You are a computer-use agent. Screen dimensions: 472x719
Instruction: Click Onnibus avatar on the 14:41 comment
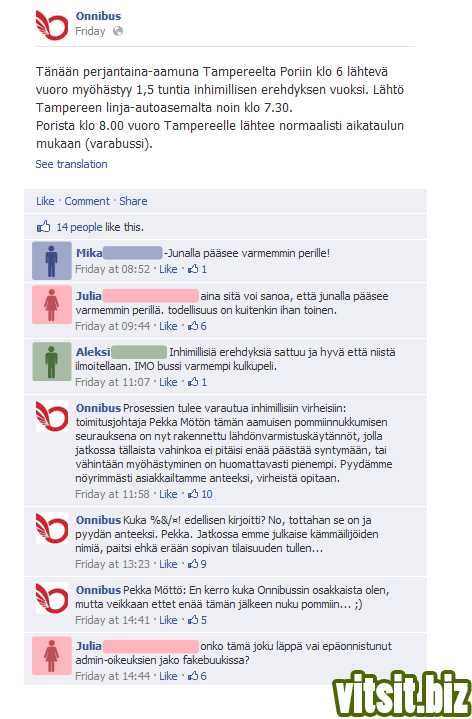point(52,598)
